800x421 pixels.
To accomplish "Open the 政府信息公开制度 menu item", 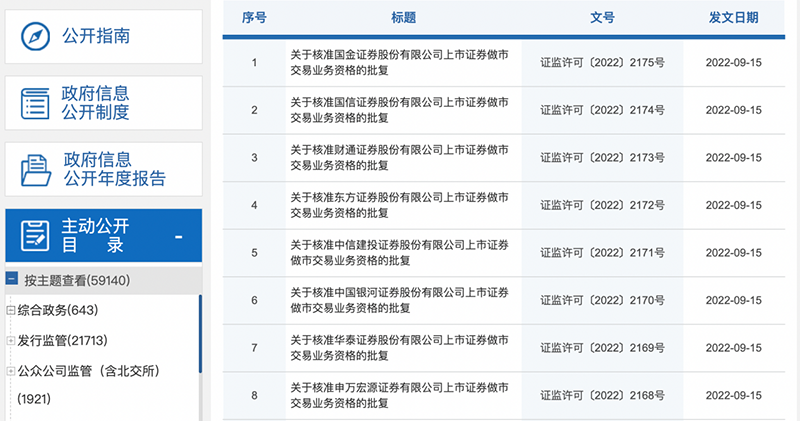I will point(103,103).
